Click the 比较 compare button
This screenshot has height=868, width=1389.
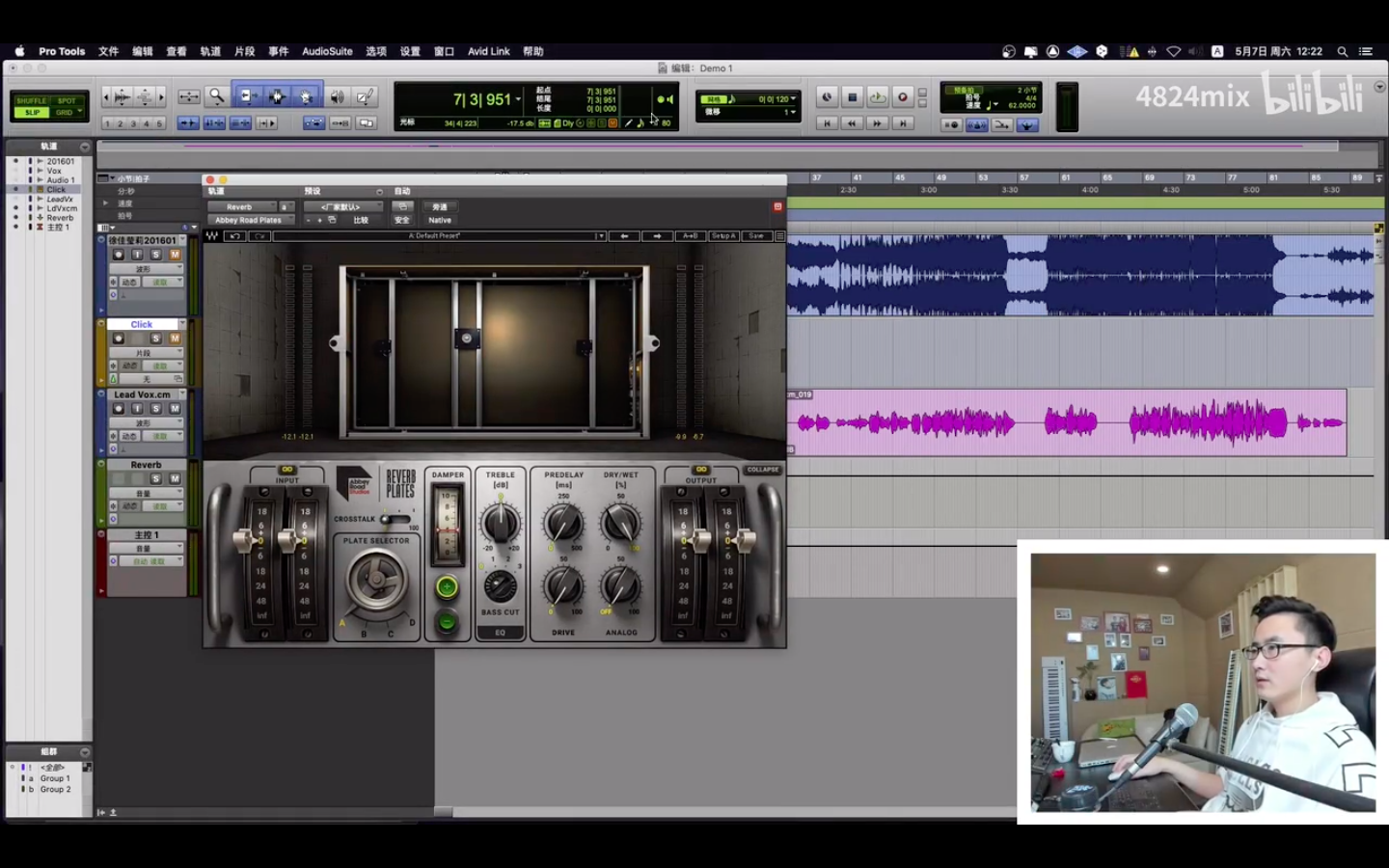(x=361, y=220)
